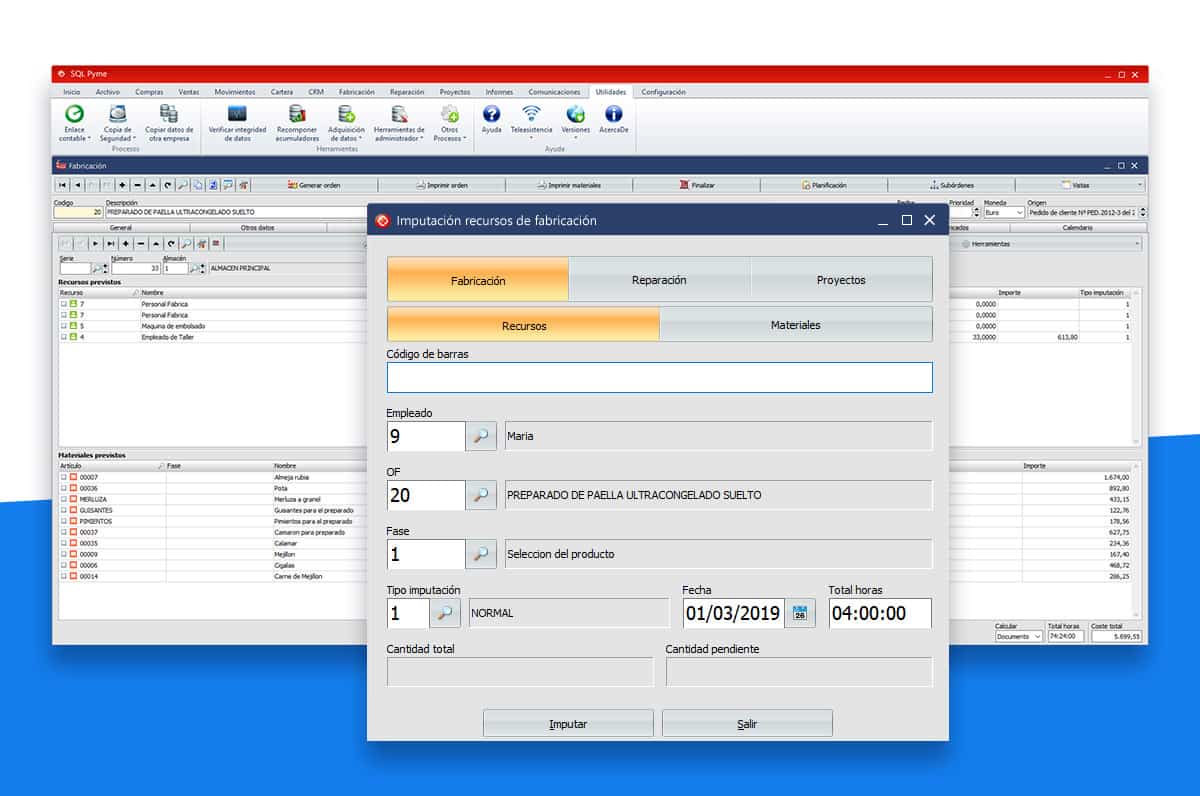1200x796 pixels.
Task: Click the Salir button
Action: (x=747, y=723)
